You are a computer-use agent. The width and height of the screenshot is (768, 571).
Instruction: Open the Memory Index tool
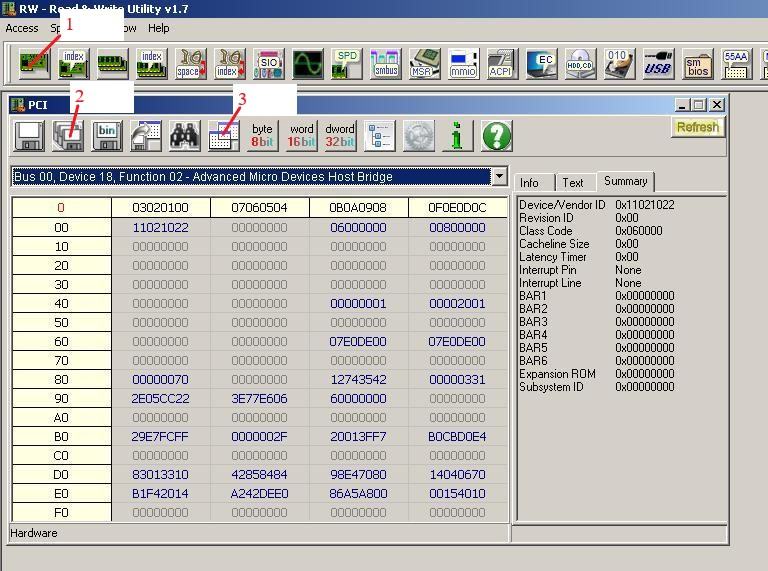151,64
